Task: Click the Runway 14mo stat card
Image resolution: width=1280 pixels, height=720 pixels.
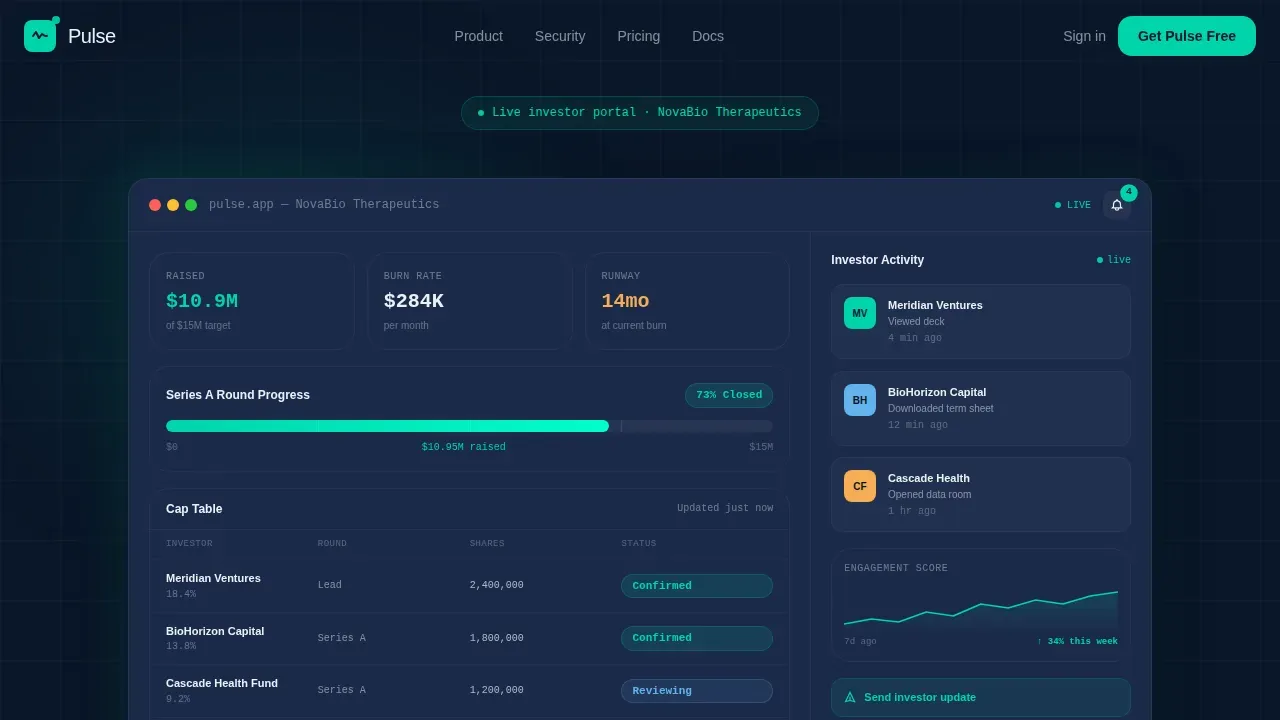Action: [687, 301]
